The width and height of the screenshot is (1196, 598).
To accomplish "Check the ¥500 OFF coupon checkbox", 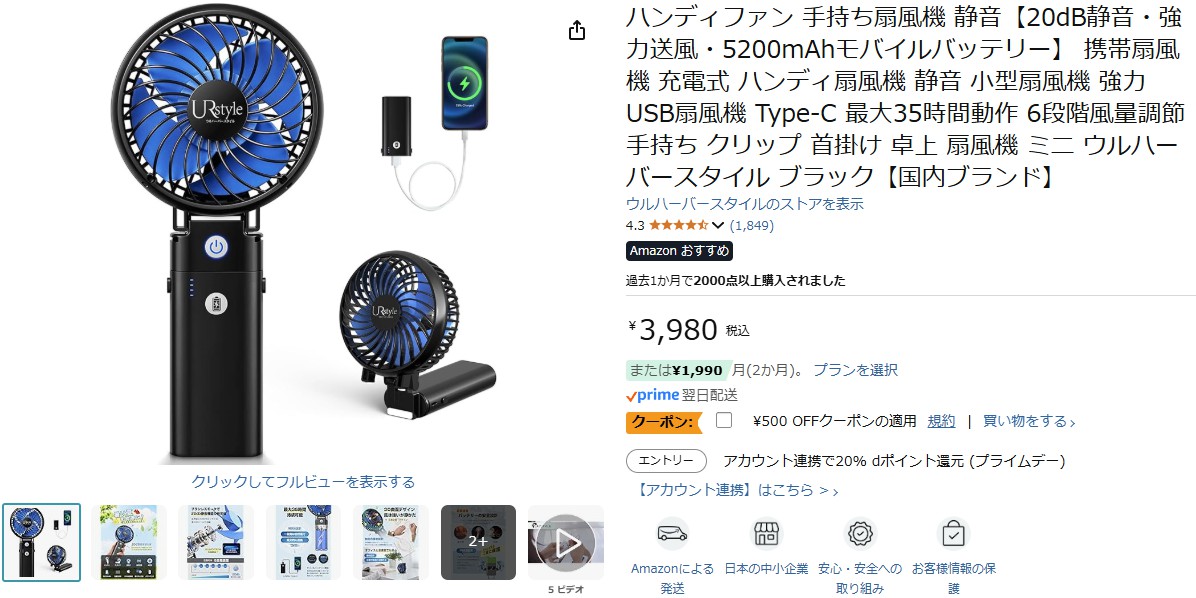I will click(x=724, y=420).
